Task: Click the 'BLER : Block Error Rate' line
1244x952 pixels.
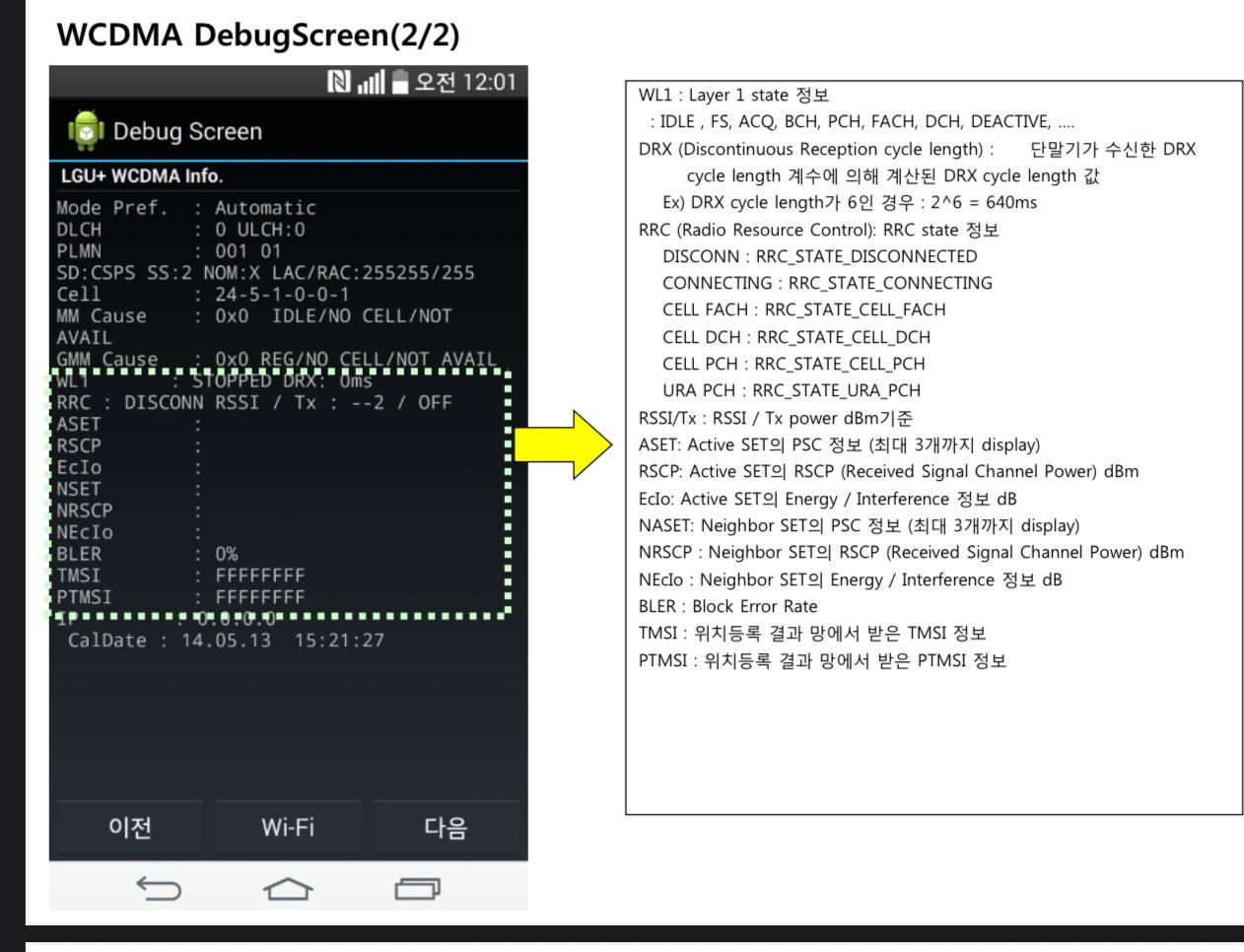Action: pos(728,606)
